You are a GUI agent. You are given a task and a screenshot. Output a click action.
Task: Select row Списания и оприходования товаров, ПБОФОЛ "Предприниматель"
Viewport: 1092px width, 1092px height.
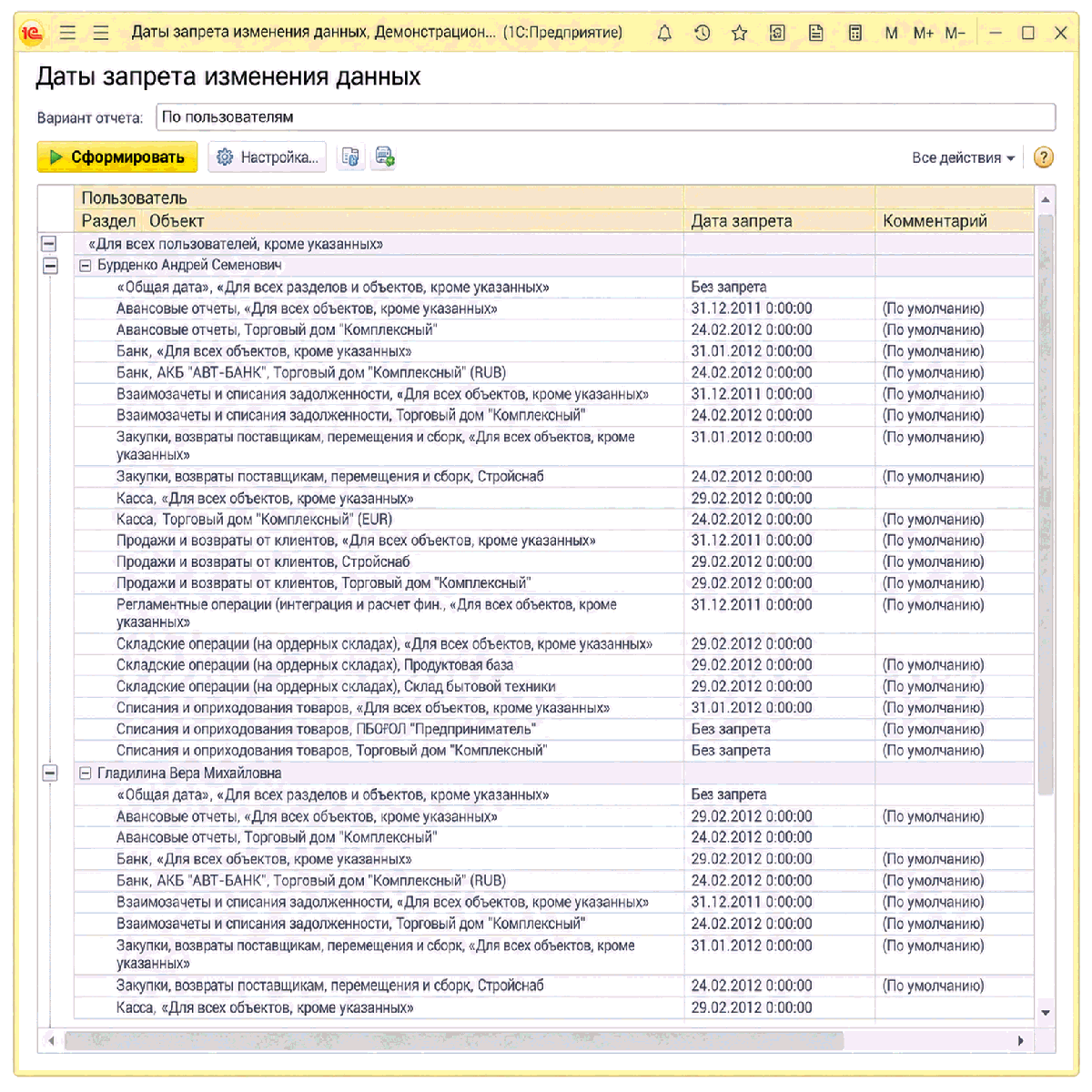(x=554, y=729)
